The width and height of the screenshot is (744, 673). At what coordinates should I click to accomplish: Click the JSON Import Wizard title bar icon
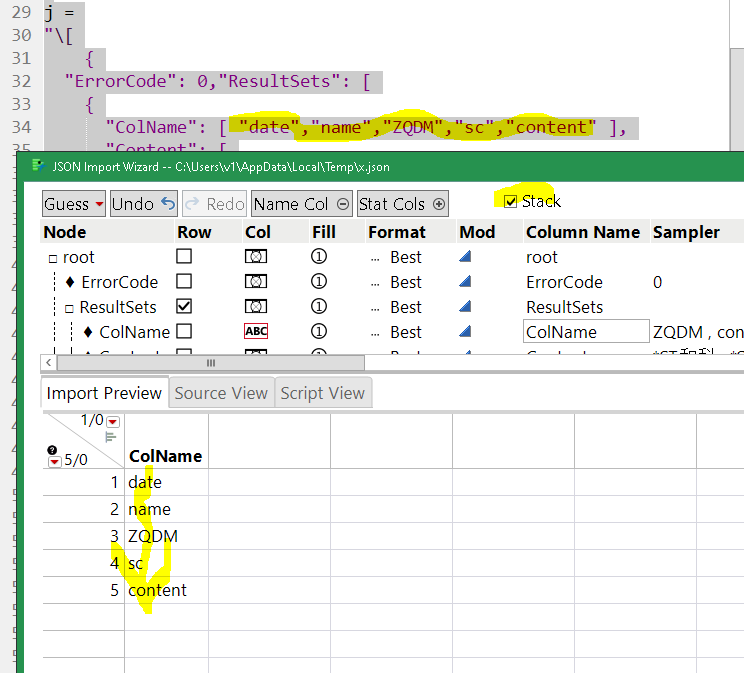pyautogui.click(x=37, y=166)
